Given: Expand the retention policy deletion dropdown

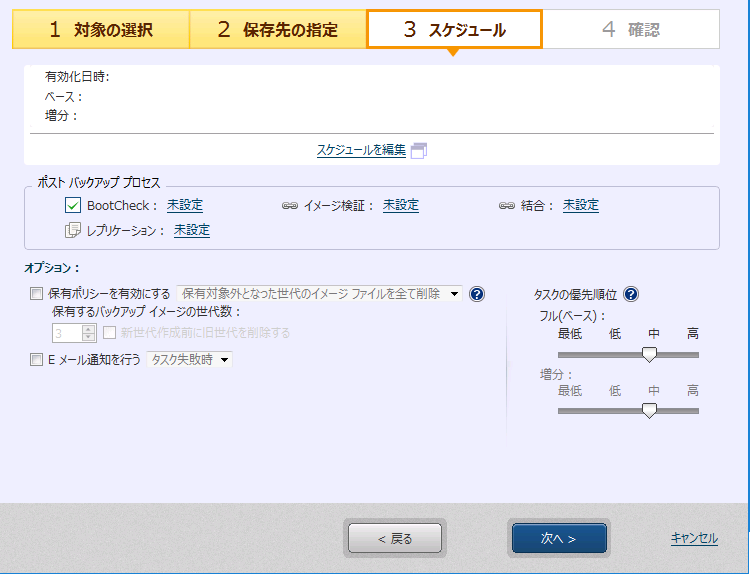Looking at the screenshot, I should tap(454, 294).
